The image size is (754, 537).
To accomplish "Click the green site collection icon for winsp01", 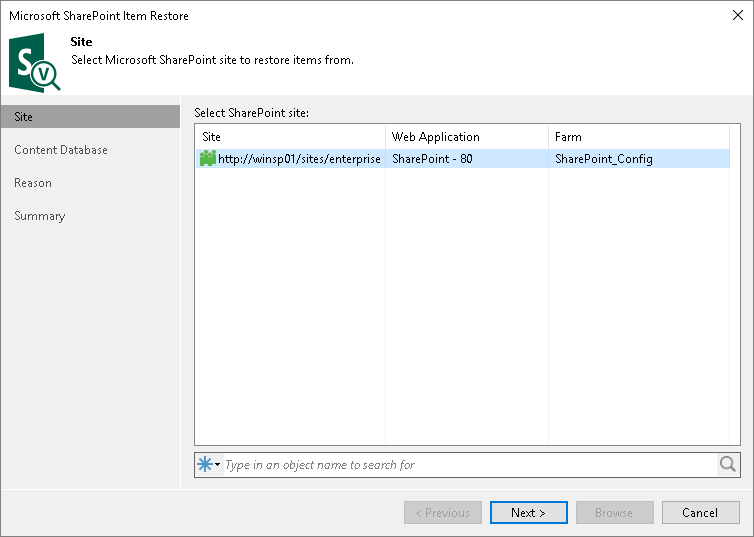I will pos(208,158).
